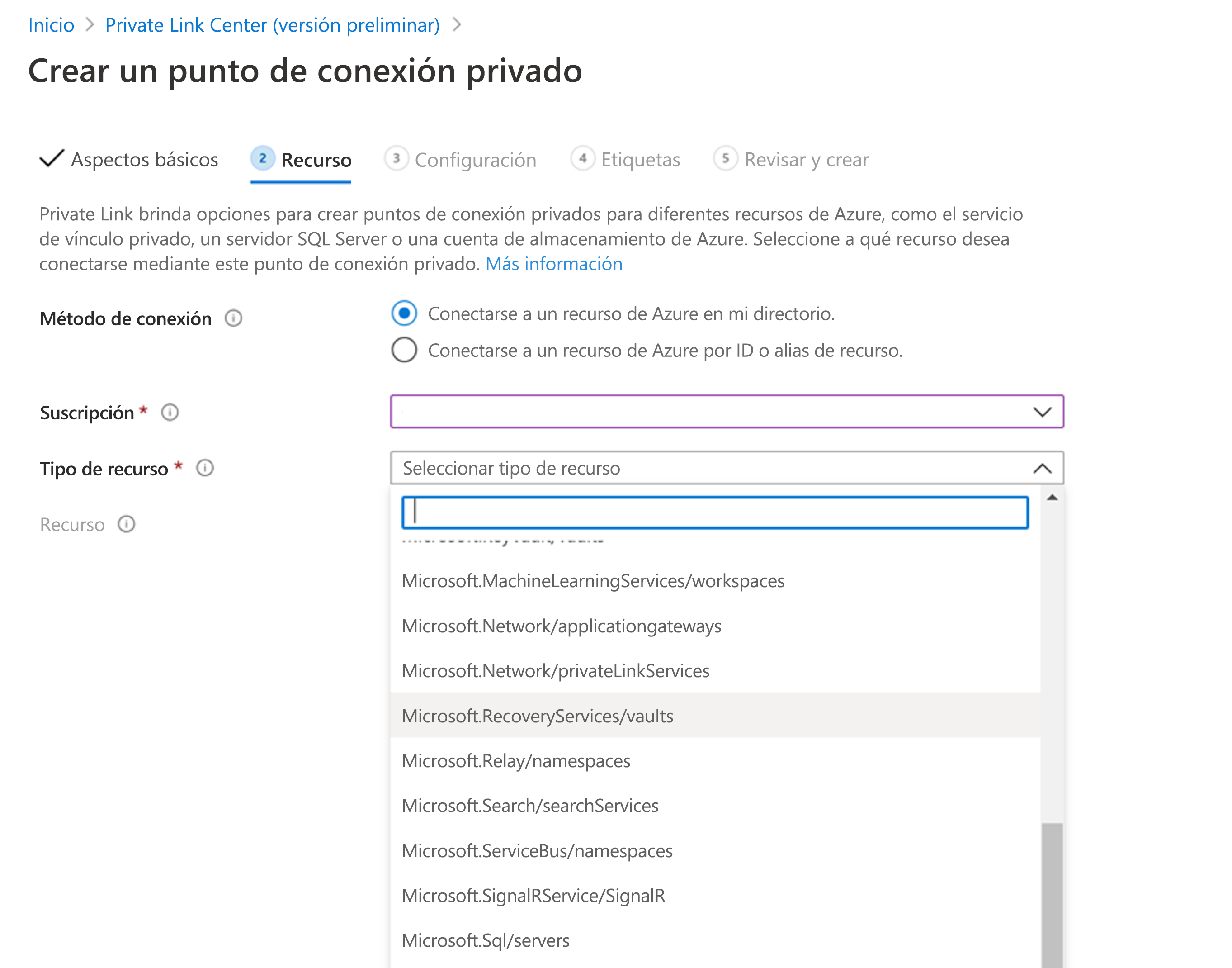Click the step 2 circle icon

263,159
